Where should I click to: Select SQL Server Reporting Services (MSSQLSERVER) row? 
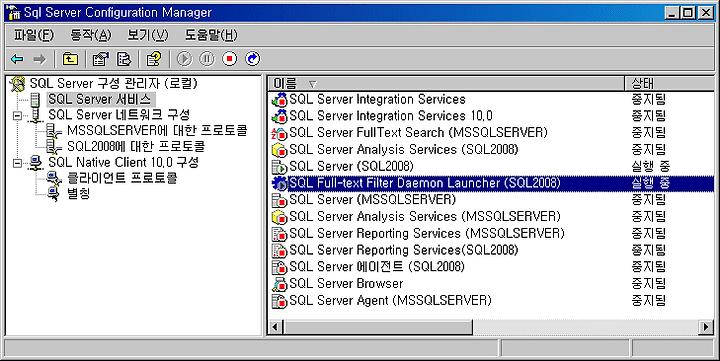tap(492, 233)
